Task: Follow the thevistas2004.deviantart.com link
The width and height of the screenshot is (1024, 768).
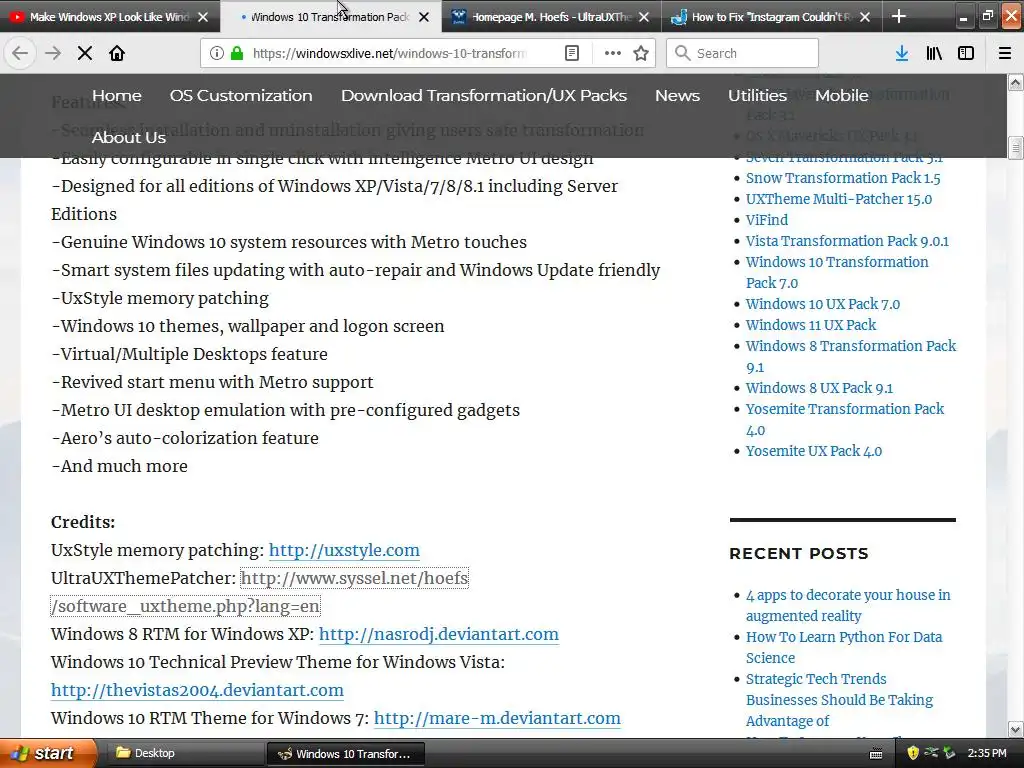Action: pos(197,690)
